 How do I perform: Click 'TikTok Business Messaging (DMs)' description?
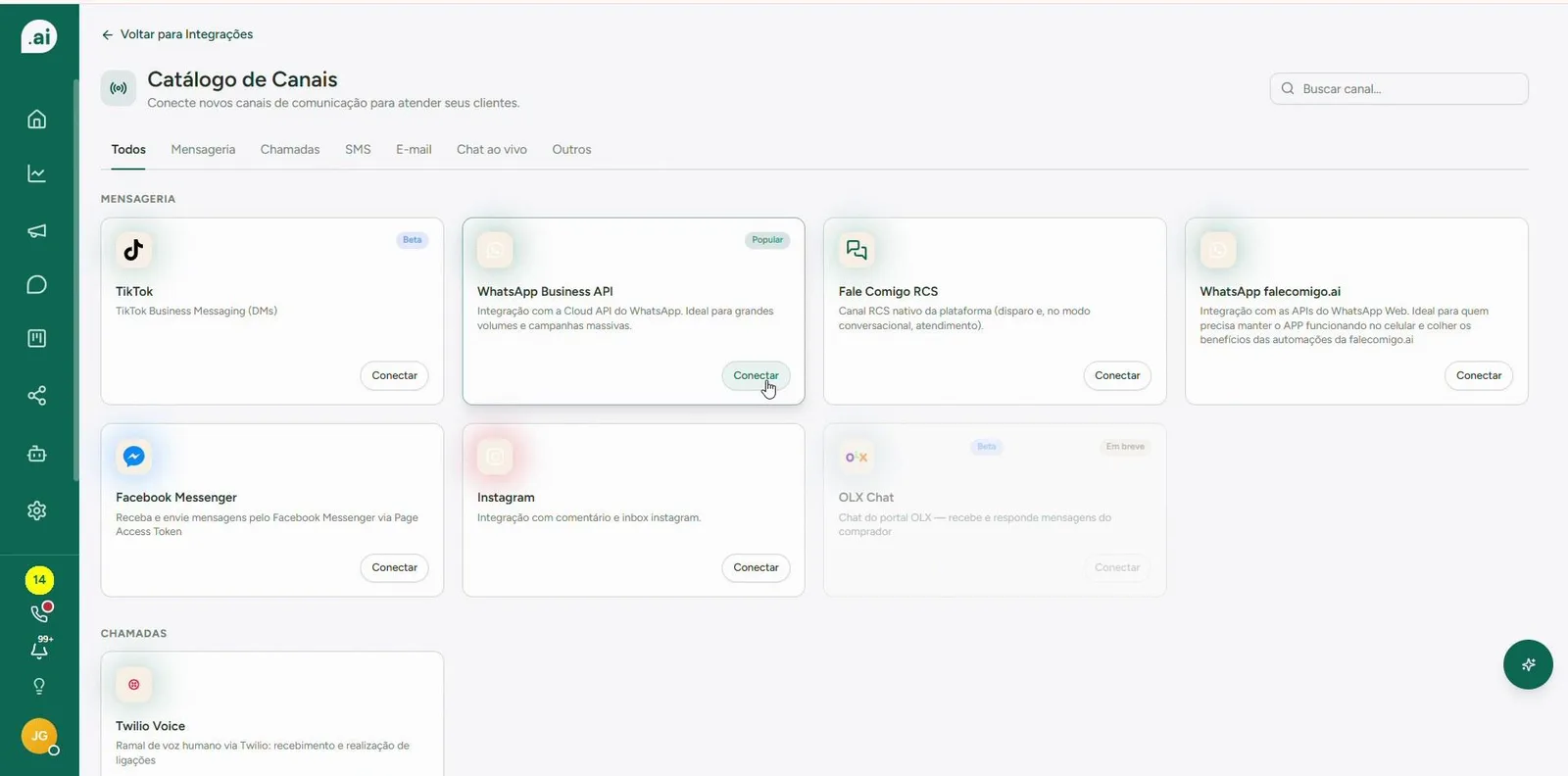coord(196,312)
